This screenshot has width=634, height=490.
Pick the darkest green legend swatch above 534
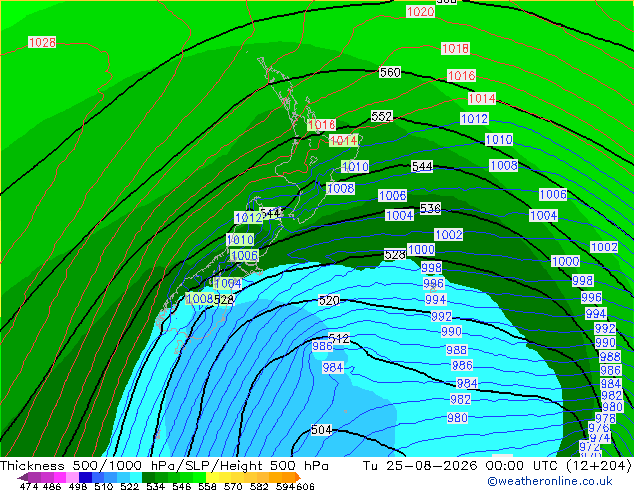[148, 477]
